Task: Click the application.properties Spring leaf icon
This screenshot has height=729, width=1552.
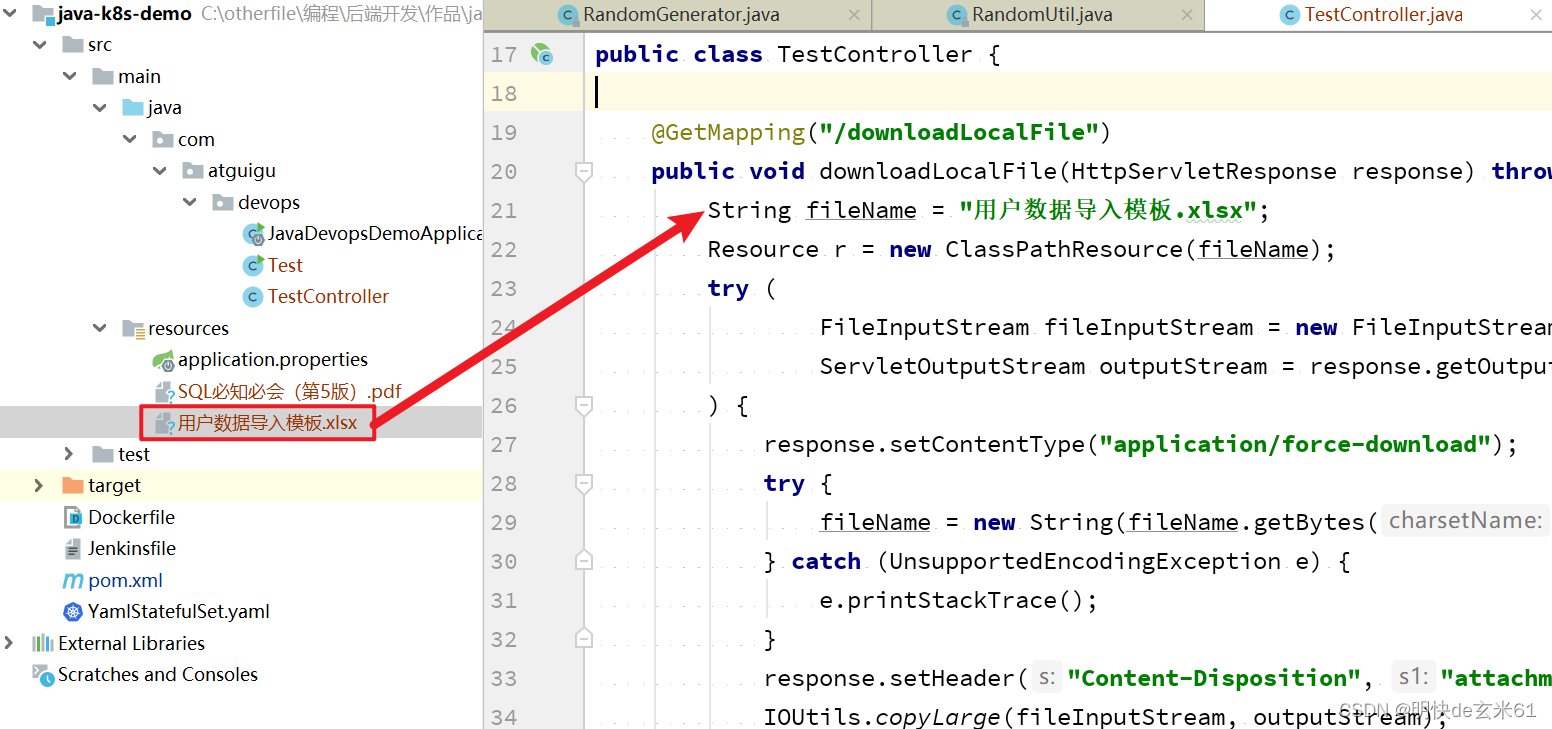Action: (x=163, y=360)
